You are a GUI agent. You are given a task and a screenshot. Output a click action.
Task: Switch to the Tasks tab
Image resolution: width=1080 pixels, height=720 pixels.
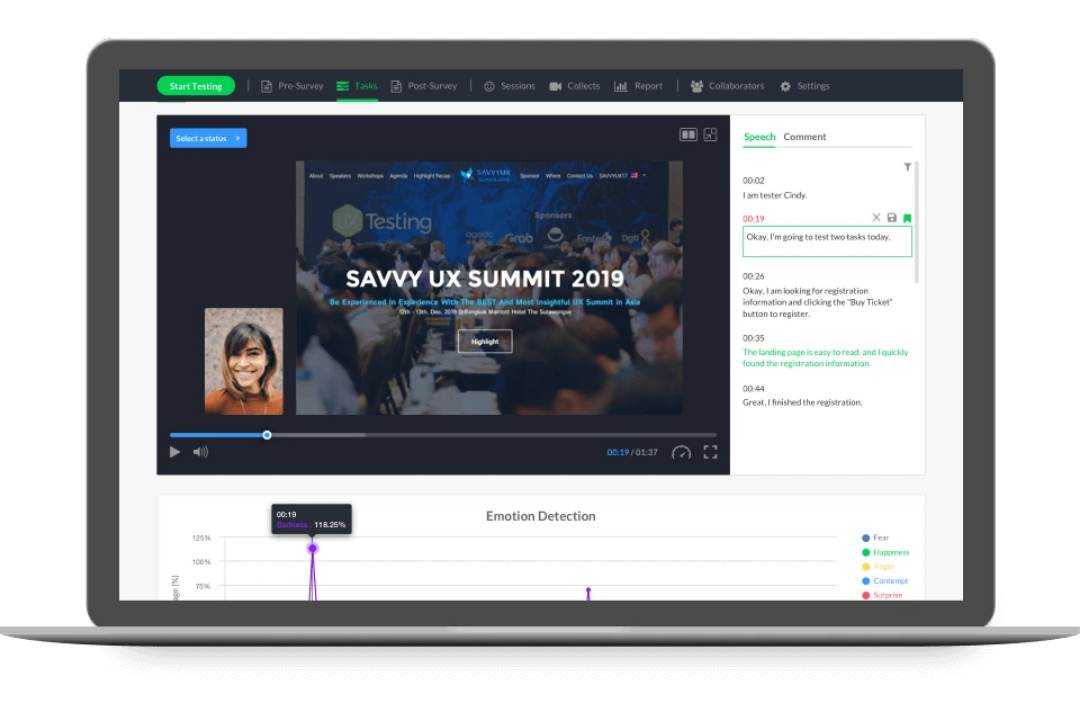(357, 86)
